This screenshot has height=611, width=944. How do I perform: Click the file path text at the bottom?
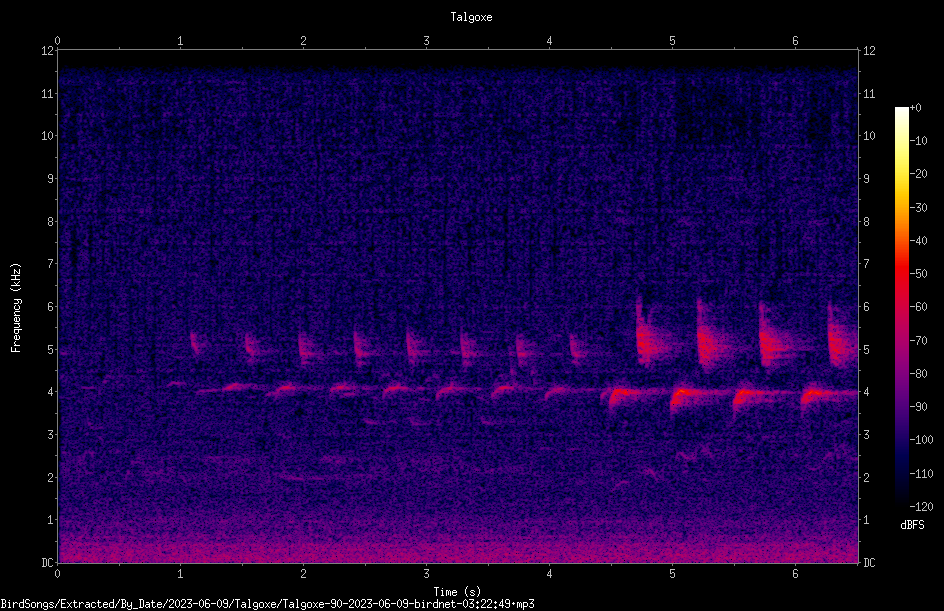267,604
